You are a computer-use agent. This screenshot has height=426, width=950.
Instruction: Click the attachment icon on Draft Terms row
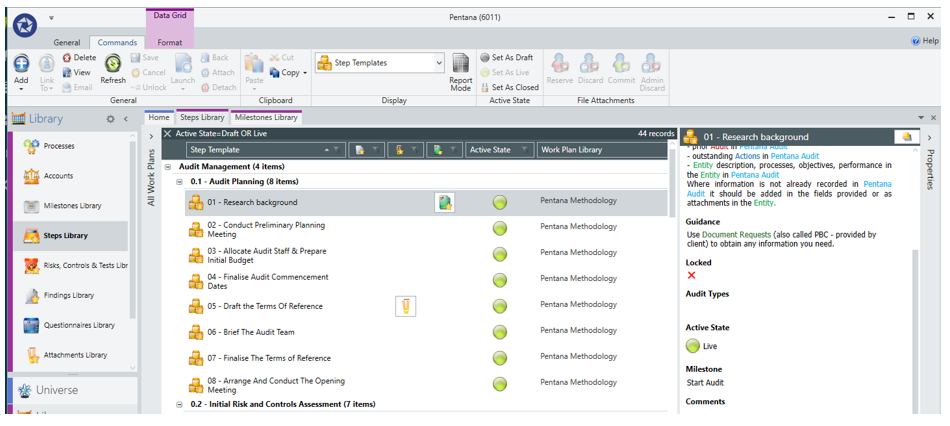tap(405, 307)
